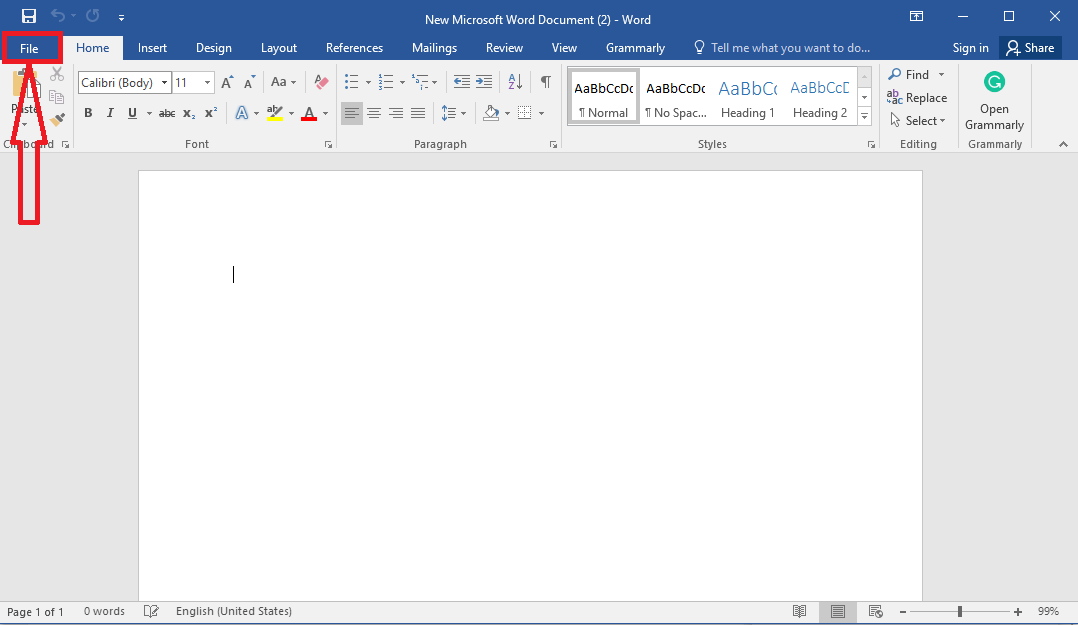The image size is (1078, 625).
Task: Toggle Subscript formatting
Action: pyautogui.click(x=189, y=113)
